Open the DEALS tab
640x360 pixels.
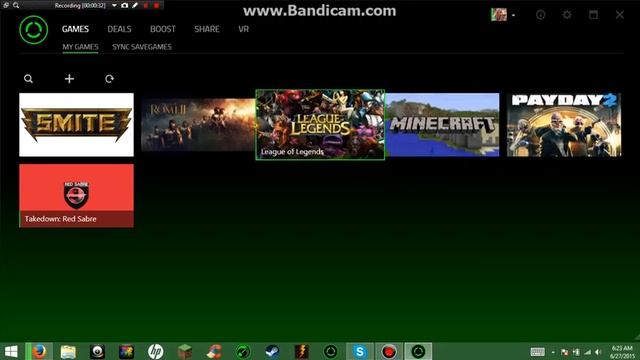[x=119, y=29]
